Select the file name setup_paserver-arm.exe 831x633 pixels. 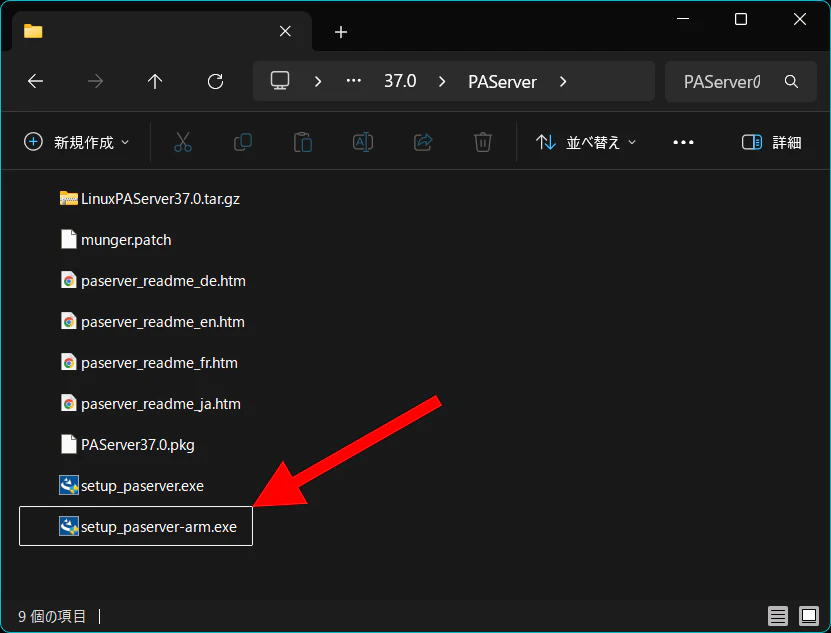click(x=158, y=527)
